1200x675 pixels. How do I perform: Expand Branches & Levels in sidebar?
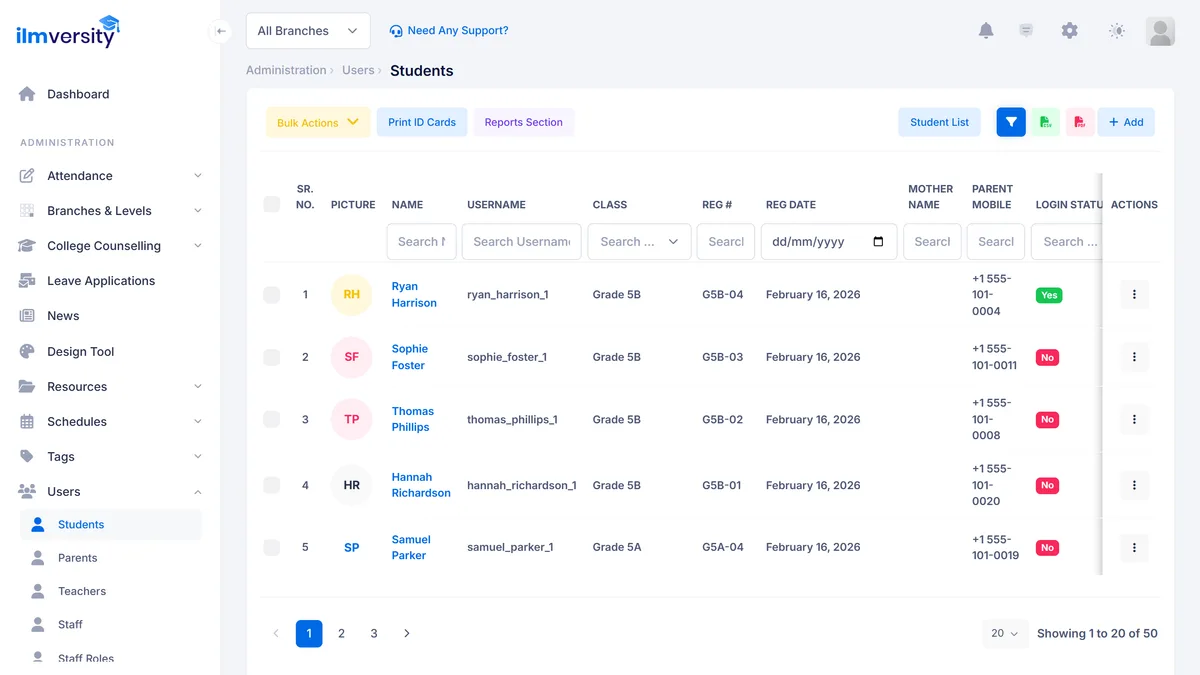point(110,211)
